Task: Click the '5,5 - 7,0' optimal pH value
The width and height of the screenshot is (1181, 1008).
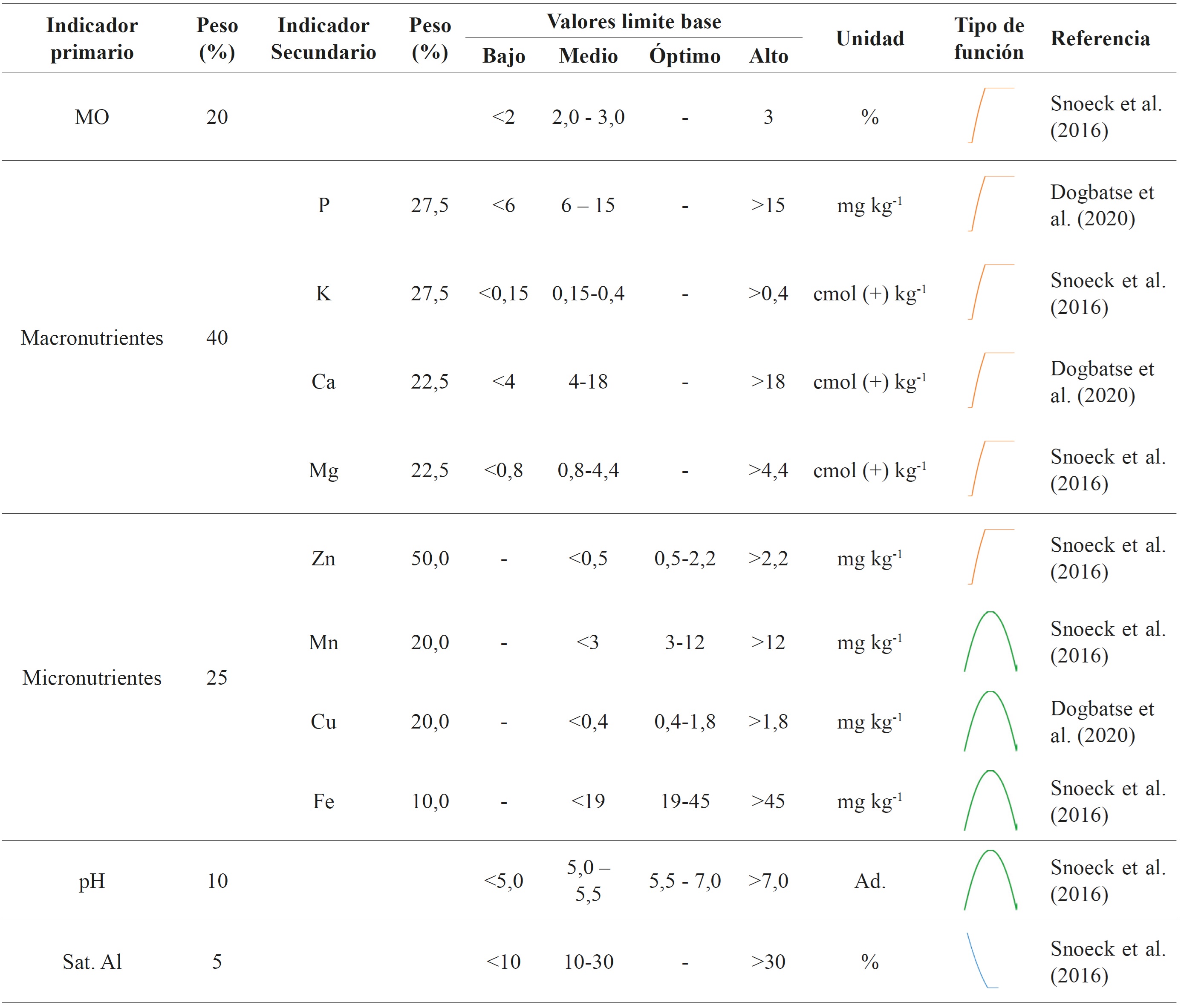Action: pyautogui.click(x=684, y=881)
